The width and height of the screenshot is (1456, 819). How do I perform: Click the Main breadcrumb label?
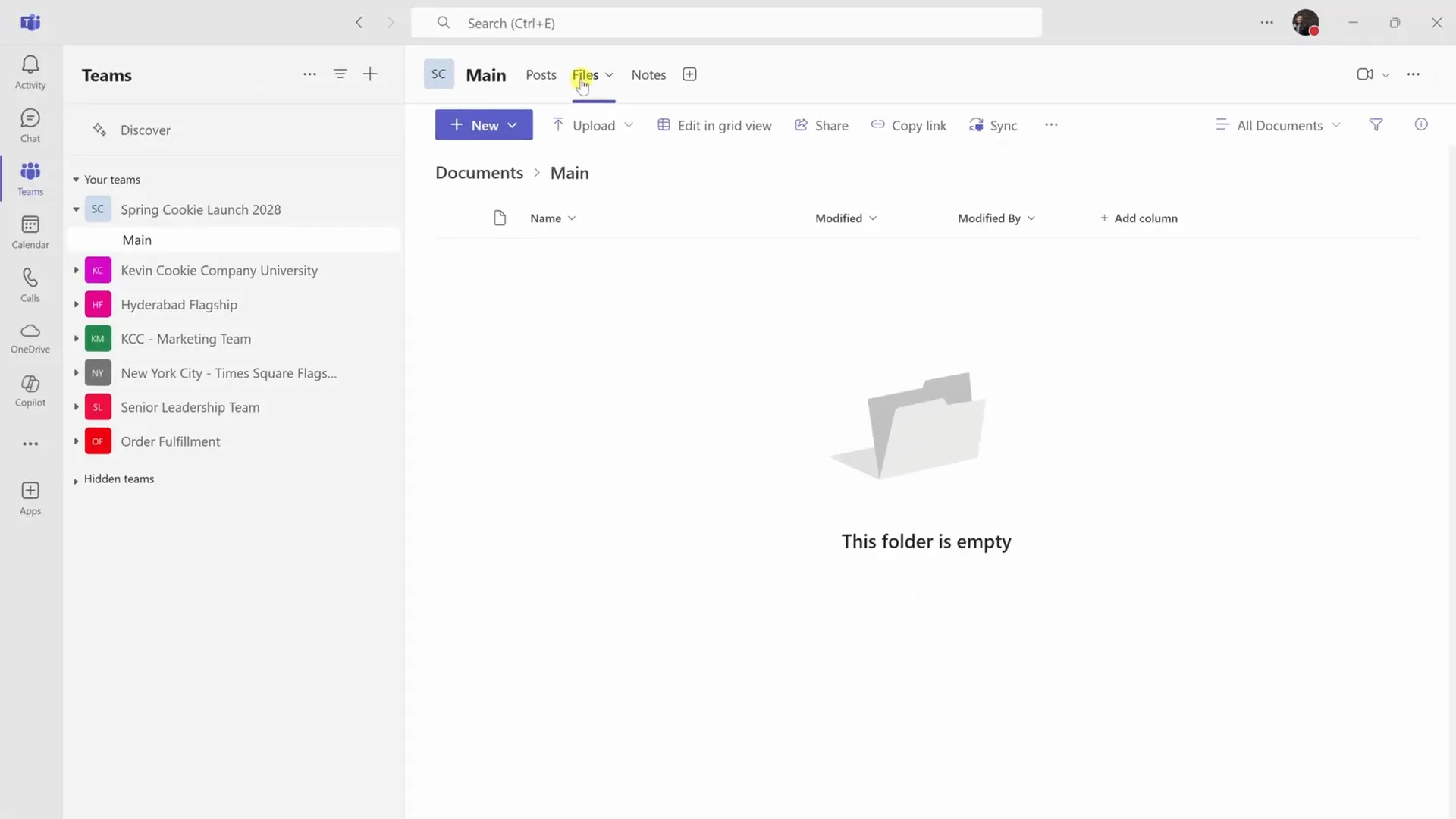click(x=570, y=173)
